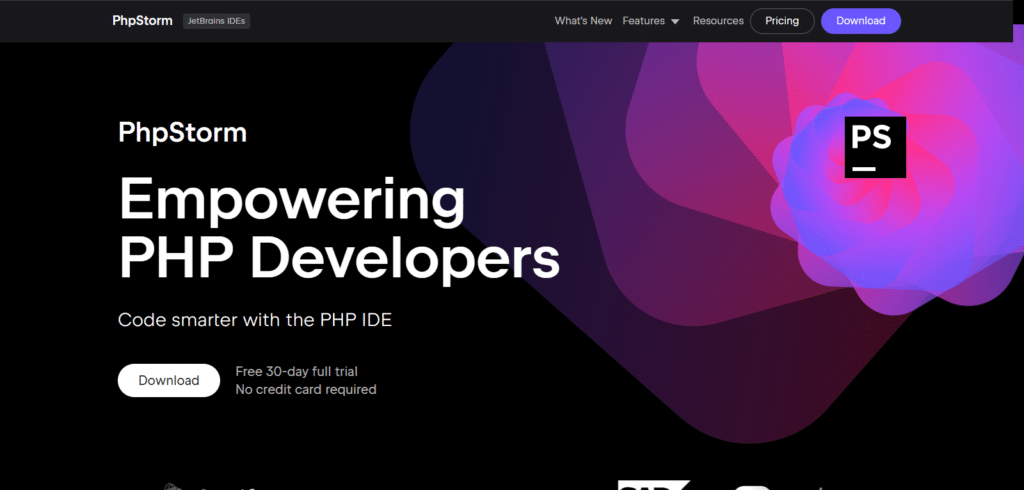The width and height of the screenshot is (1024, 490).
Task: Click the PhpStorm logo in navigation bar
Action: 142,21
